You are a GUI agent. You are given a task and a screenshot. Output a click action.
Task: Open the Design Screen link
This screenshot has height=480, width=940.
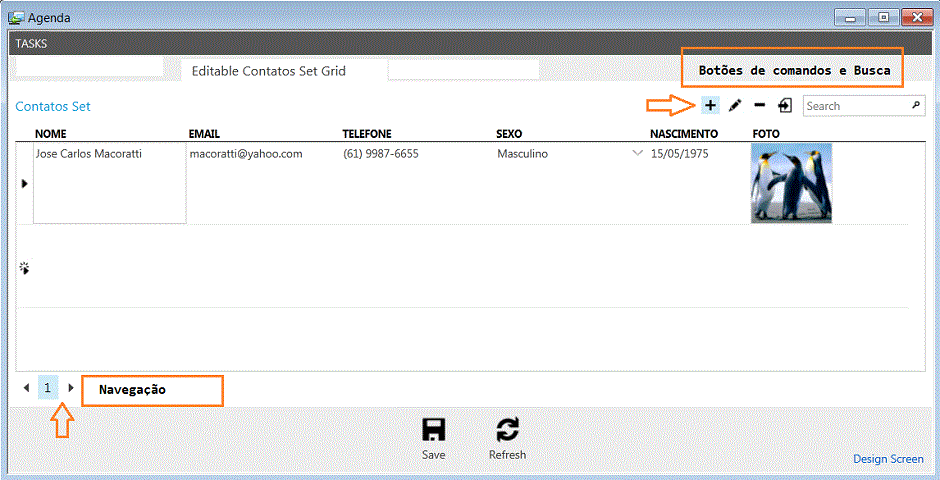(x=888, y=459)
